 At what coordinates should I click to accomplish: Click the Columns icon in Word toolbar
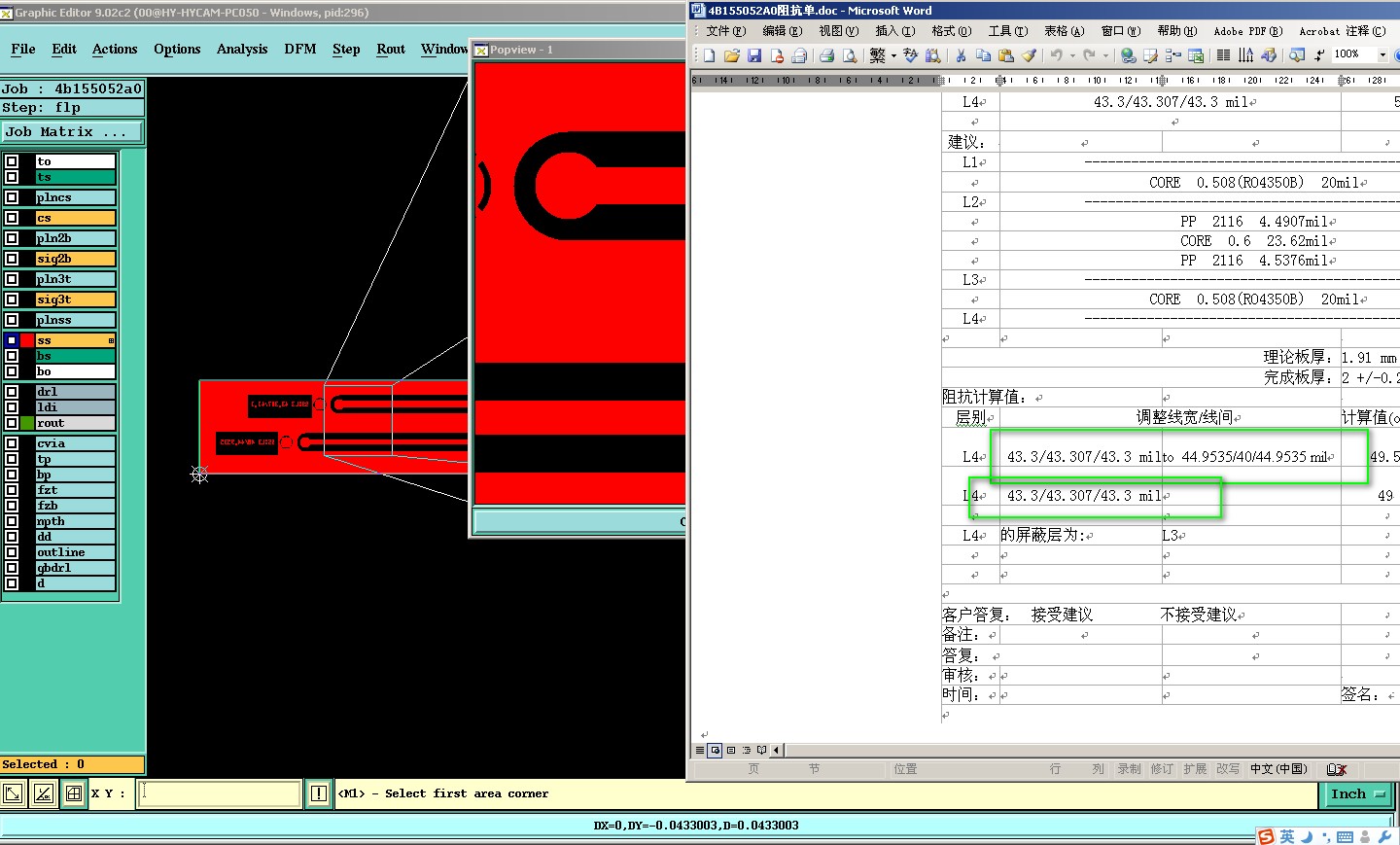1223,55
